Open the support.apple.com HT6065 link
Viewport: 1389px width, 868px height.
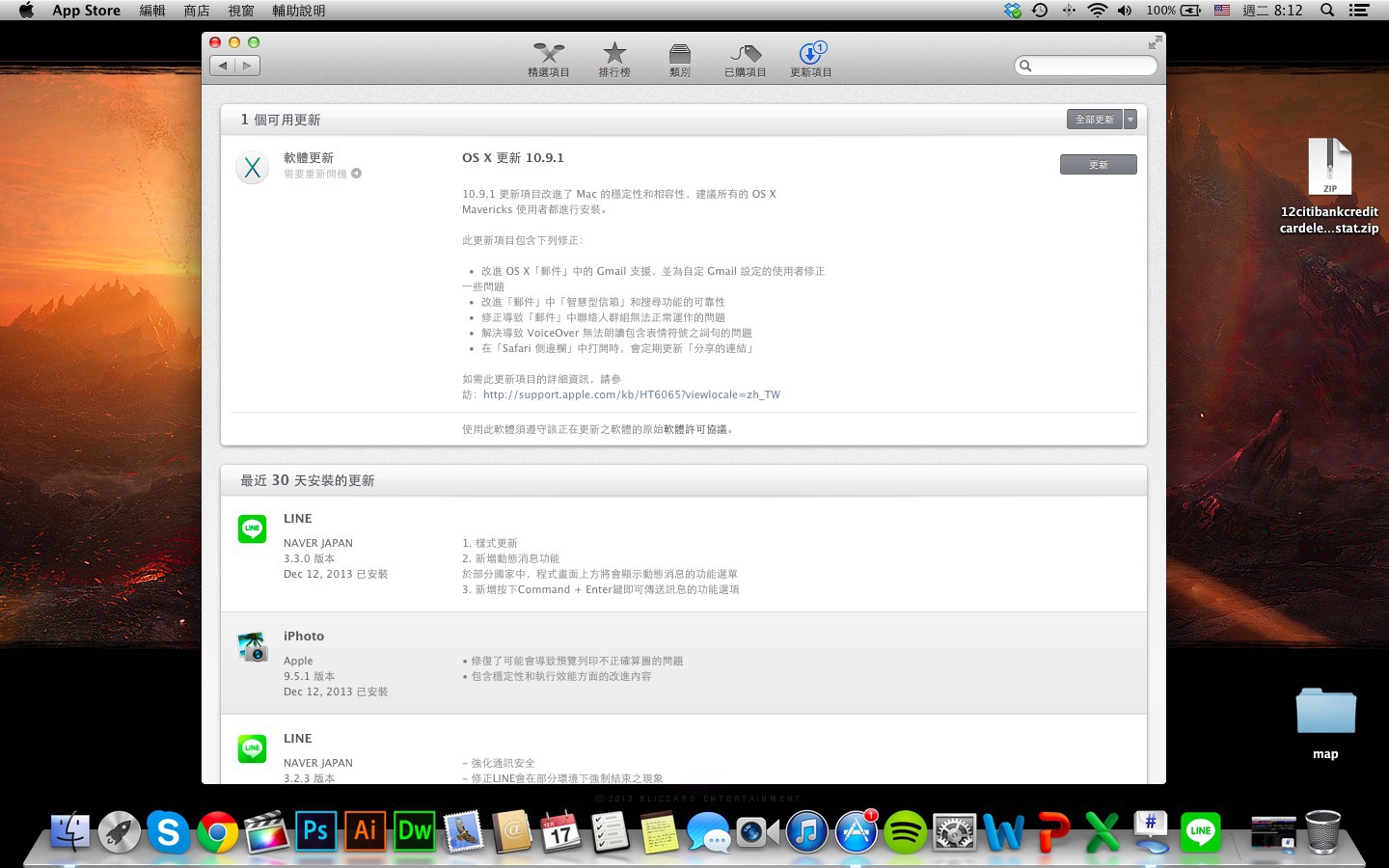631,394
